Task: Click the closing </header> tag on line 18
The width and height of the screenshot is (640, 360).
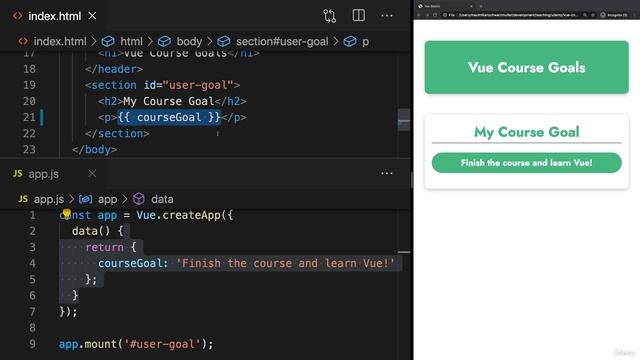Action: (x=114, y=69)
